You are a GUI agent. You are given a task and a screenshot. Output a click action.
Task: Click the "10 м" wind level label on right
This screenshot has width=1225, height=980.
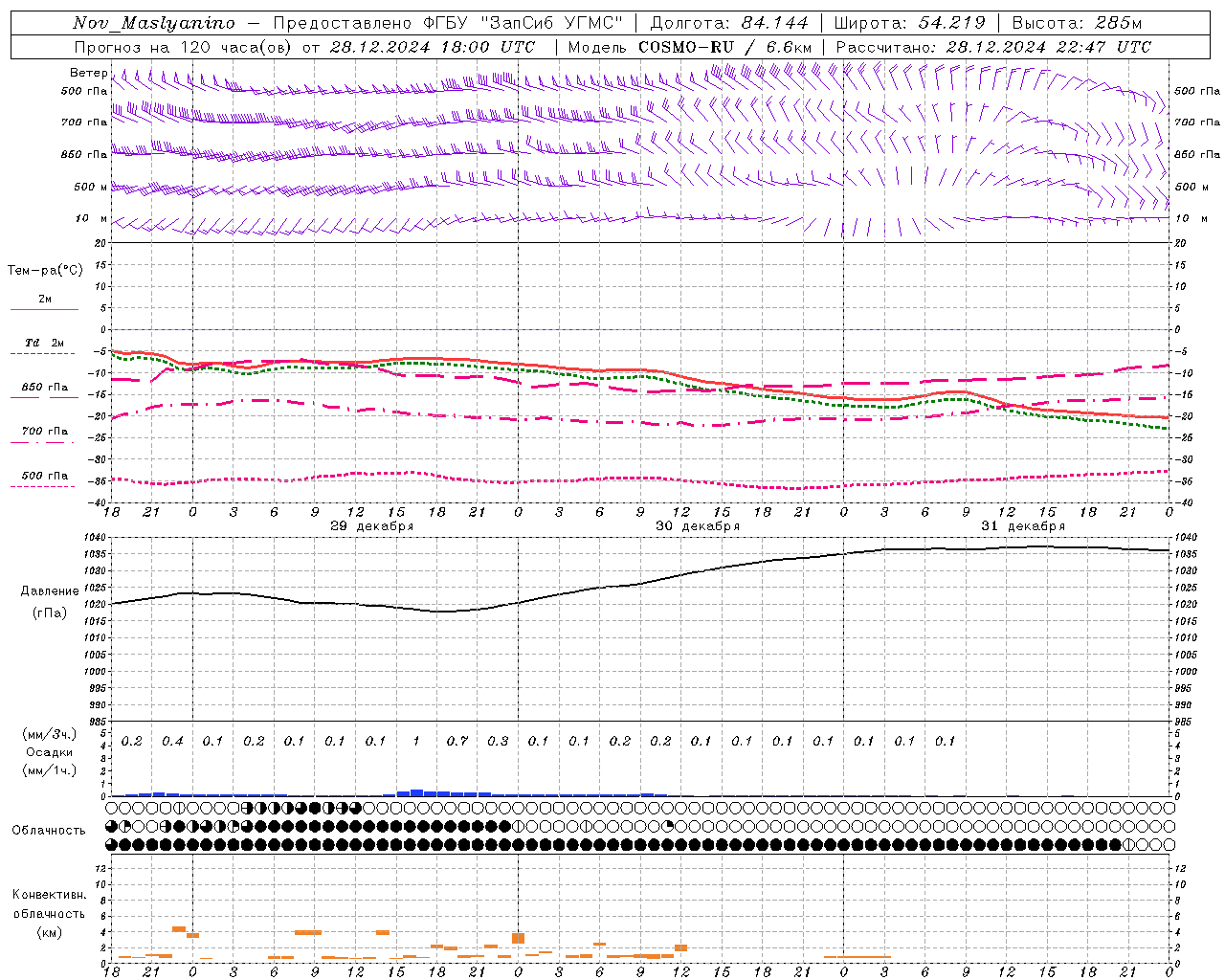click(1190, 218)
